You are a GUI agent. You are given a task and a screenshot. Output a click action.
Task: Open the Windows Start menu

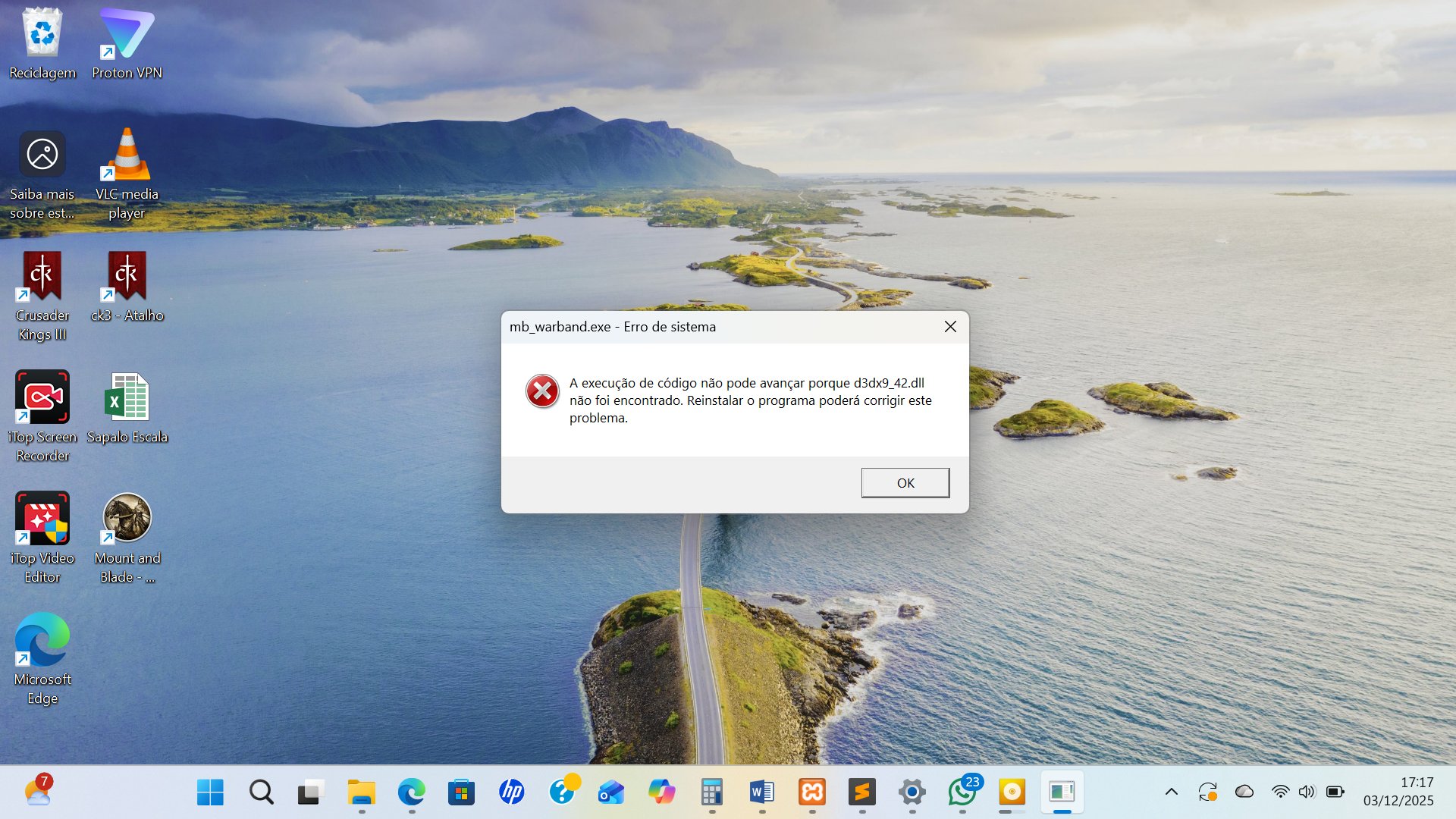point(210,792)
